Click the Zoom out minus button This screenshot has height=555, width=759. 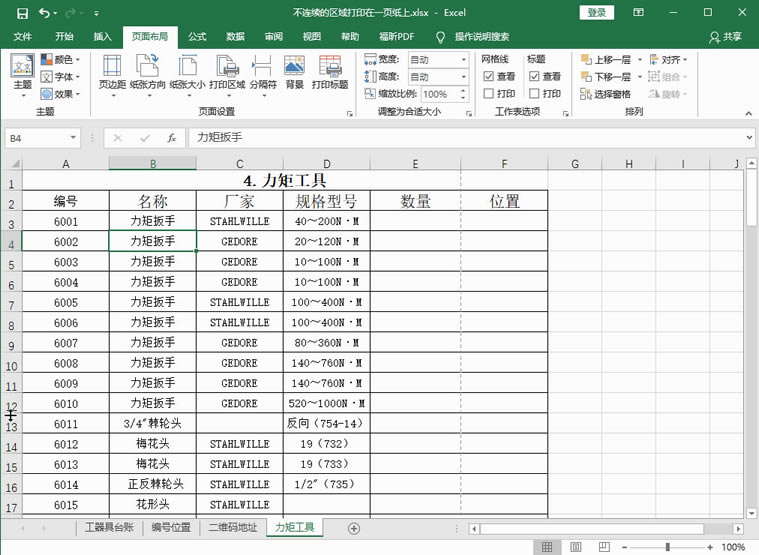tap(624, 547)
